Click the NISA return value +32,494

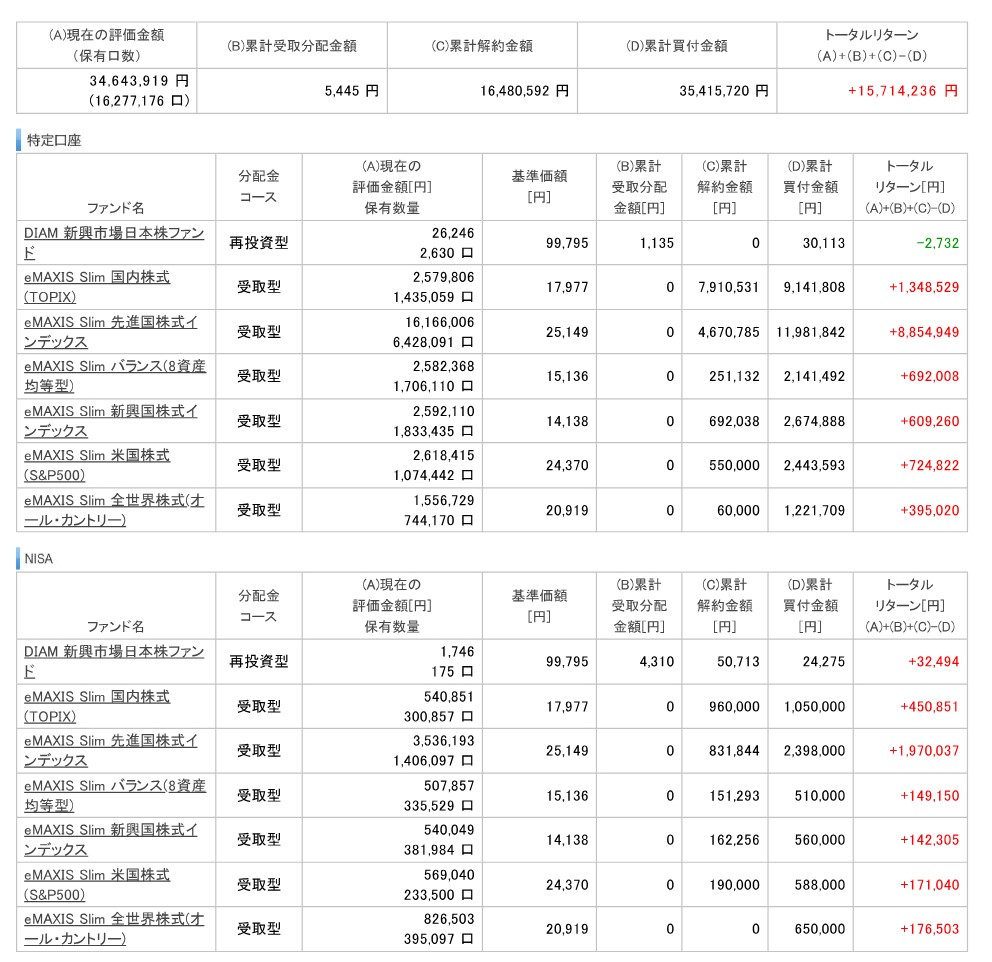(x=933, y=662)
